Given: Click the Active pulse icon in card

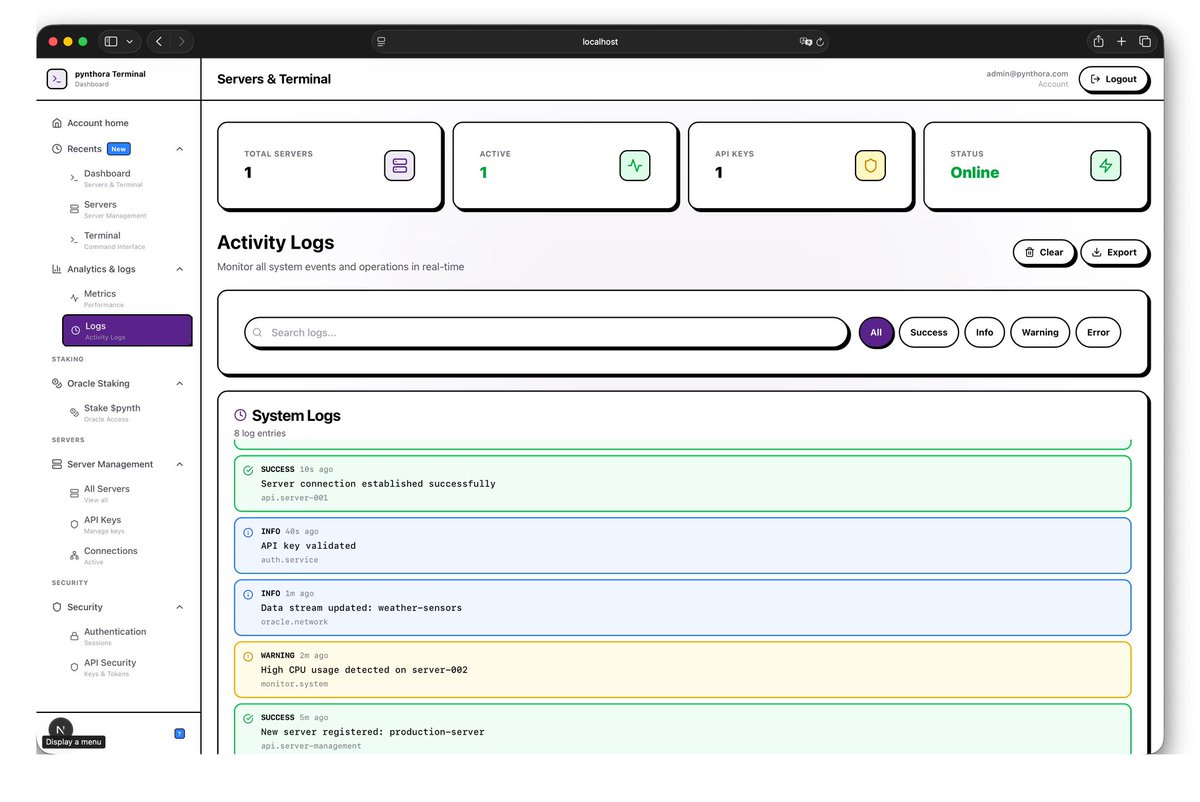Looking at the screenshot, I should pyautogui.click(x=635, y=165).
